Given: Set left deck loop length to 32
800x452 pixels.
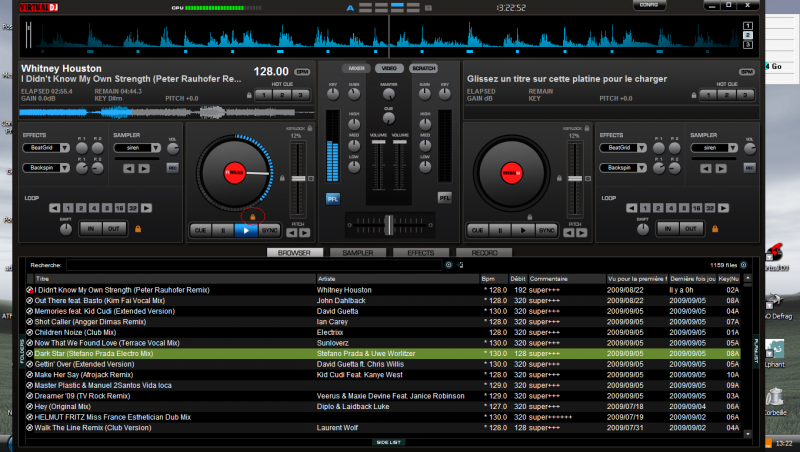Looking at the screenshot, I should tap(133, 208).
